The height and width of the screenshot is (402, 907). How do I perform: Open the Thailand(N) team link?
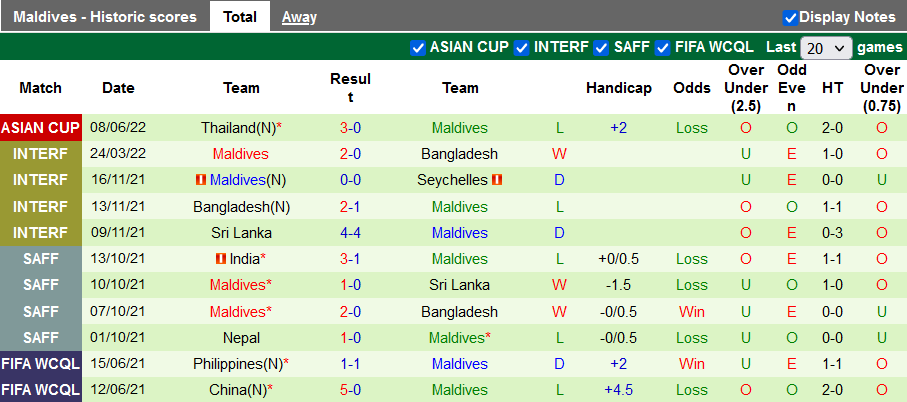point(237,128)
